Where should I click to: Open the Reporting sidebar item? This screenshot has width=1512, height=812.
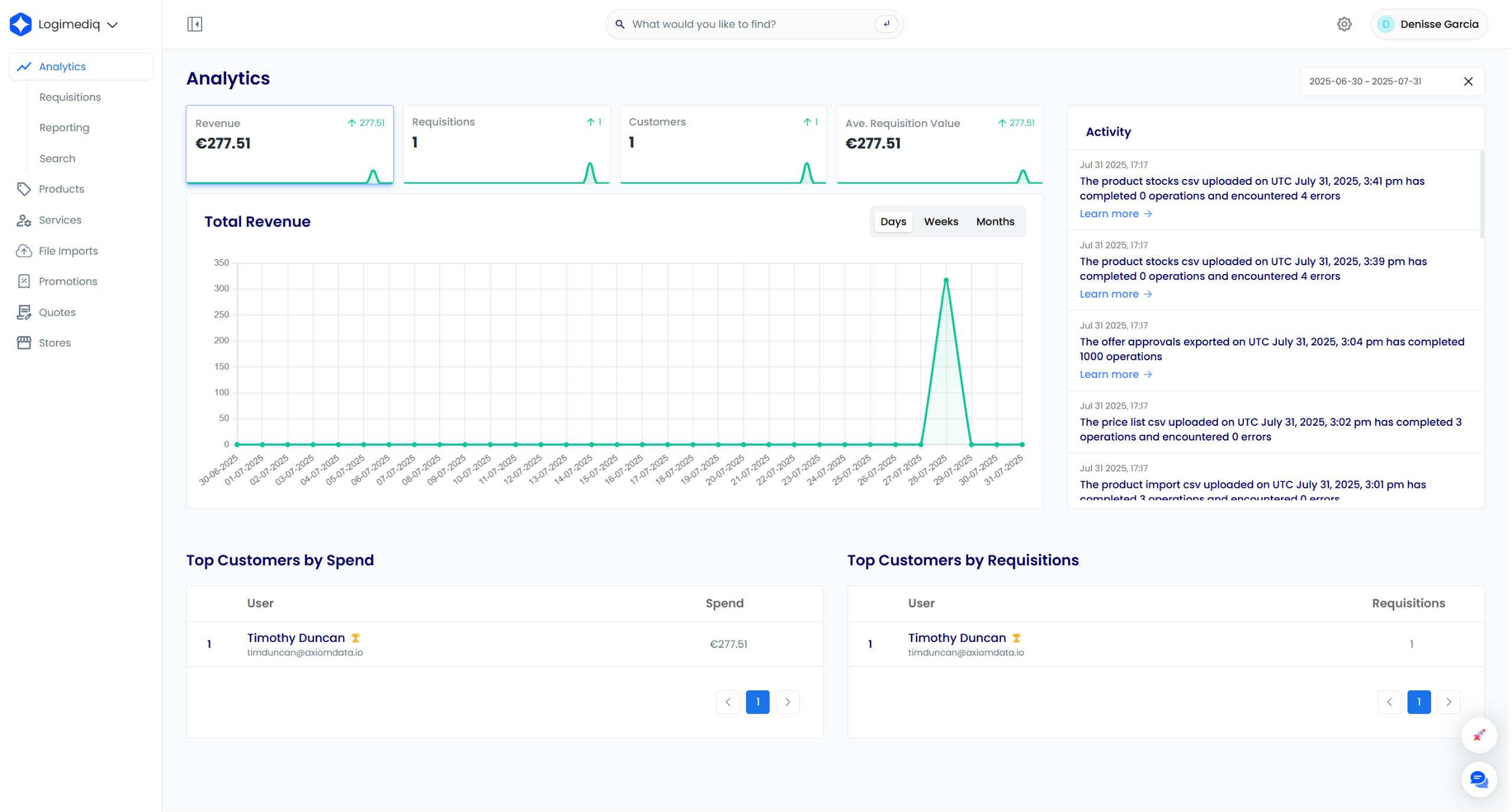[64, 128]
